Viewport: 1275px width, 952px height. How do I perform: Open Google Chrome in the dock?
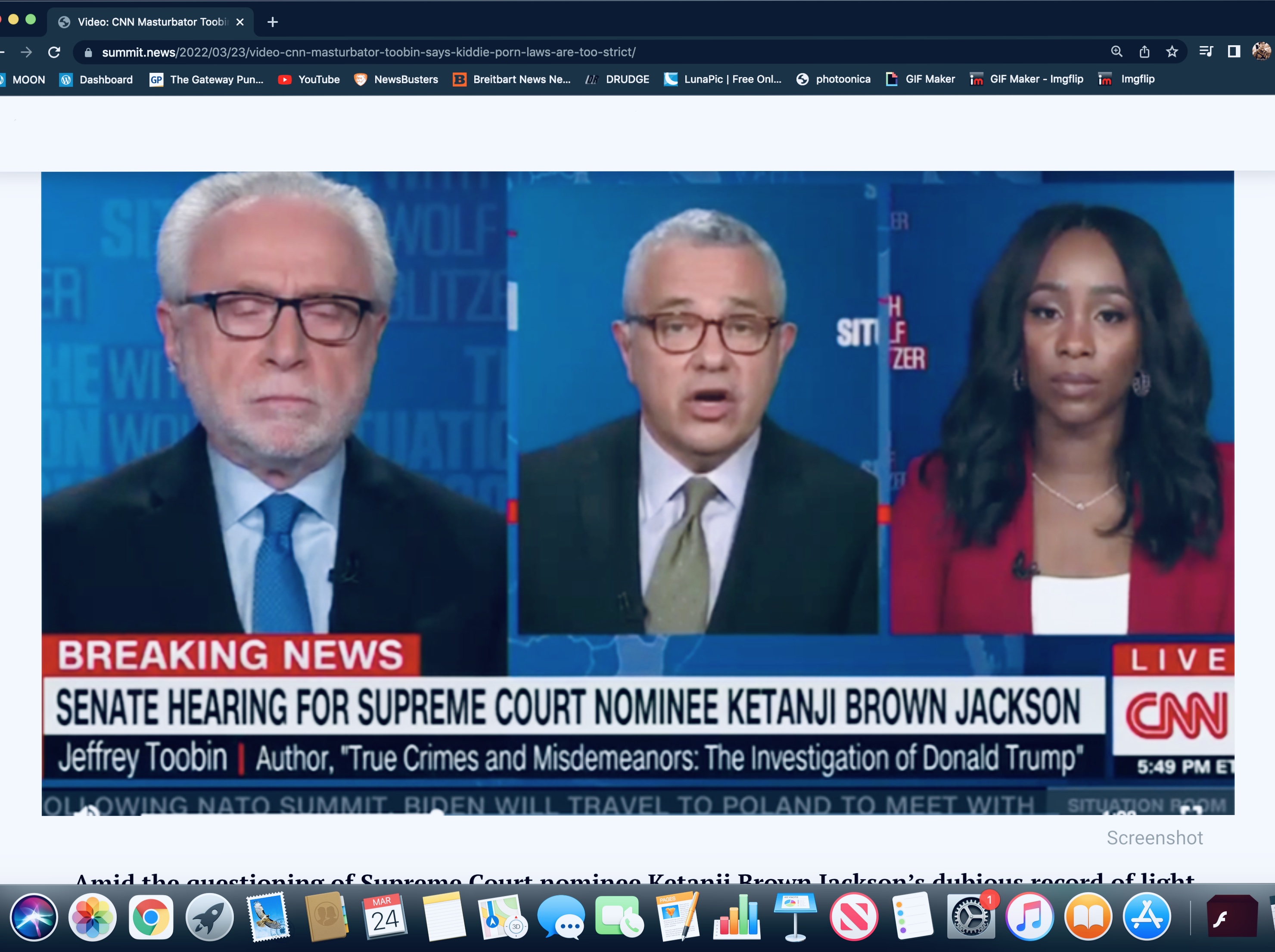(x=151, y=917)
